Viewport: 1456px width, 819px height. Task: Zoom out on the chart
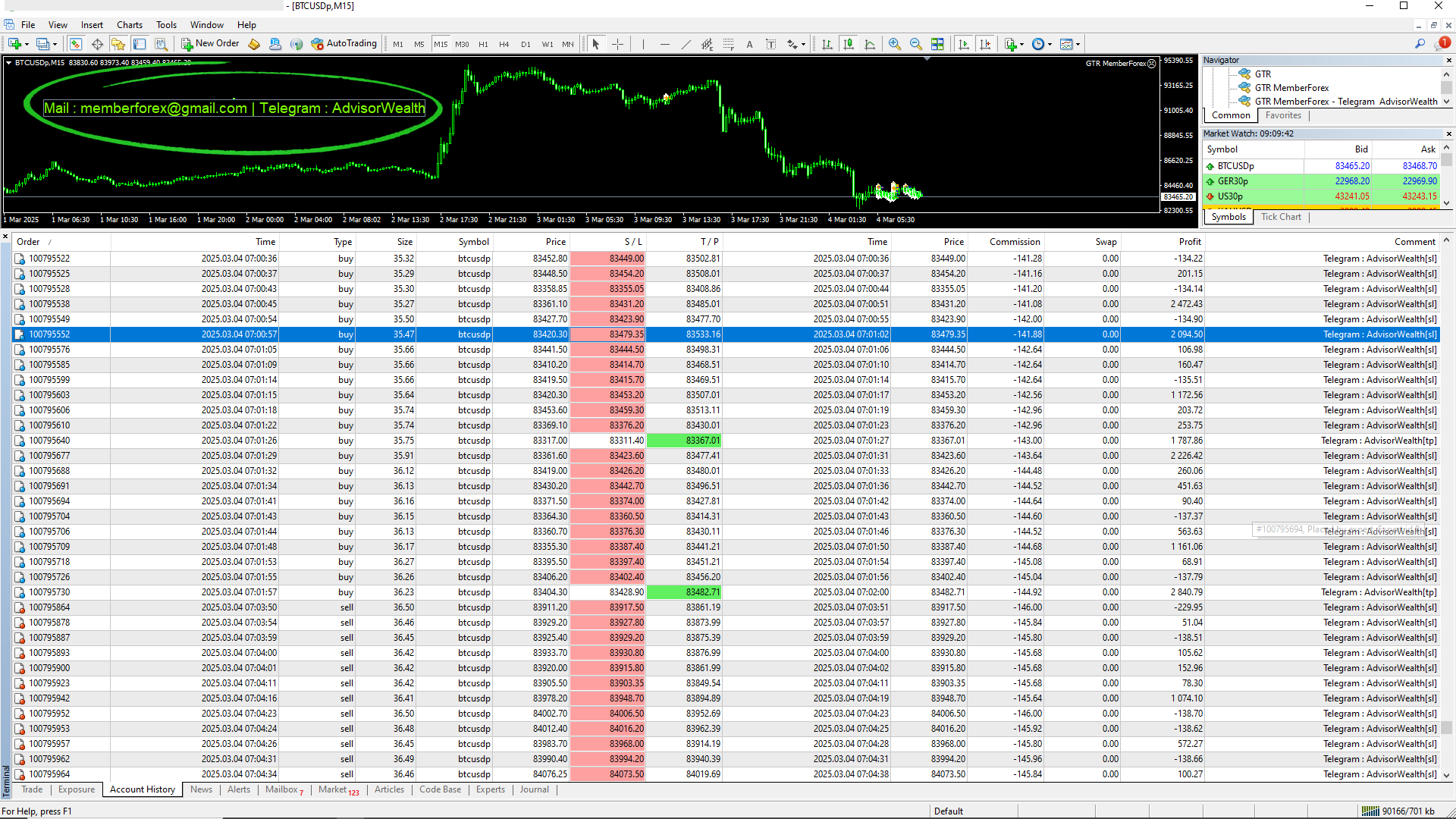point(916,44)
